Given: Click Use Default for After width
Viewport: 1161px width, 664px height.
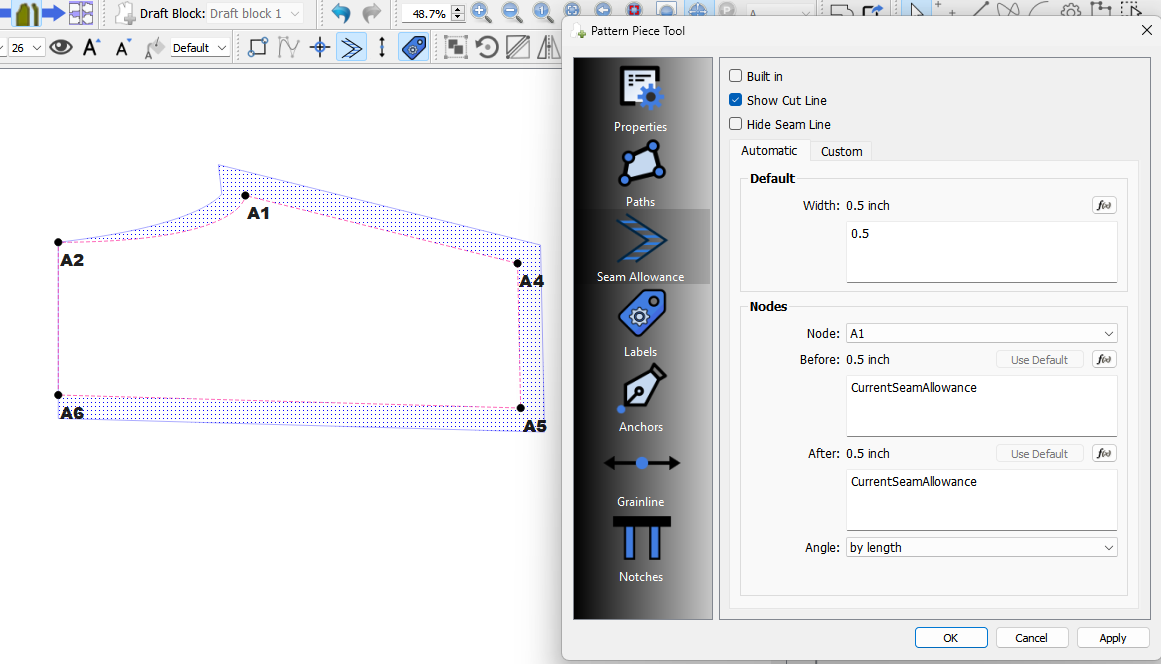Looking at the screenshot, I should (1039, 454).
